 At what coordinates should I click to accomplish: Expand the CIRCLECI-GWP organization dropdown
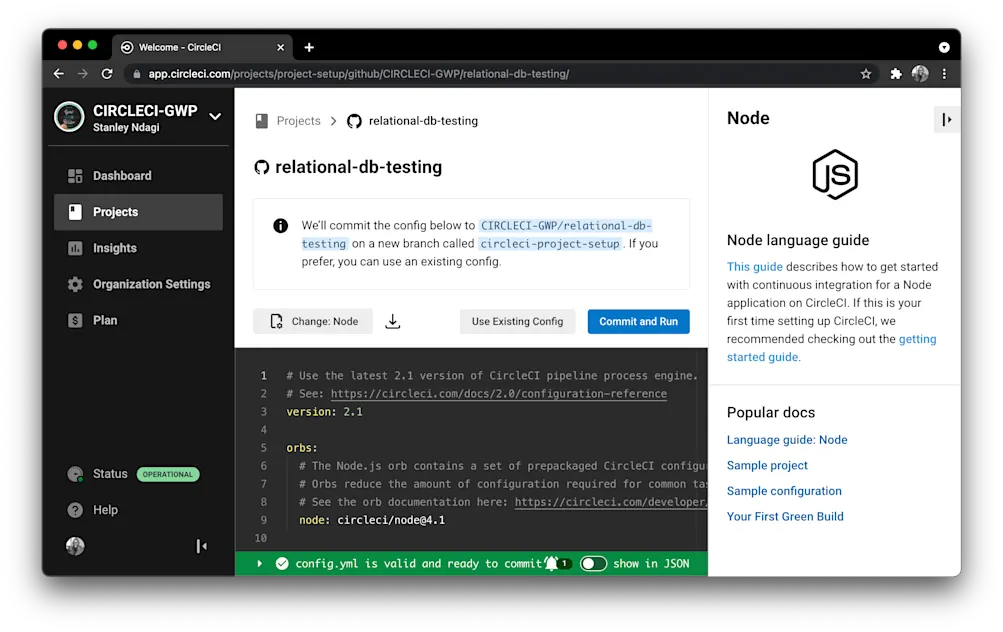coord(214,116)
